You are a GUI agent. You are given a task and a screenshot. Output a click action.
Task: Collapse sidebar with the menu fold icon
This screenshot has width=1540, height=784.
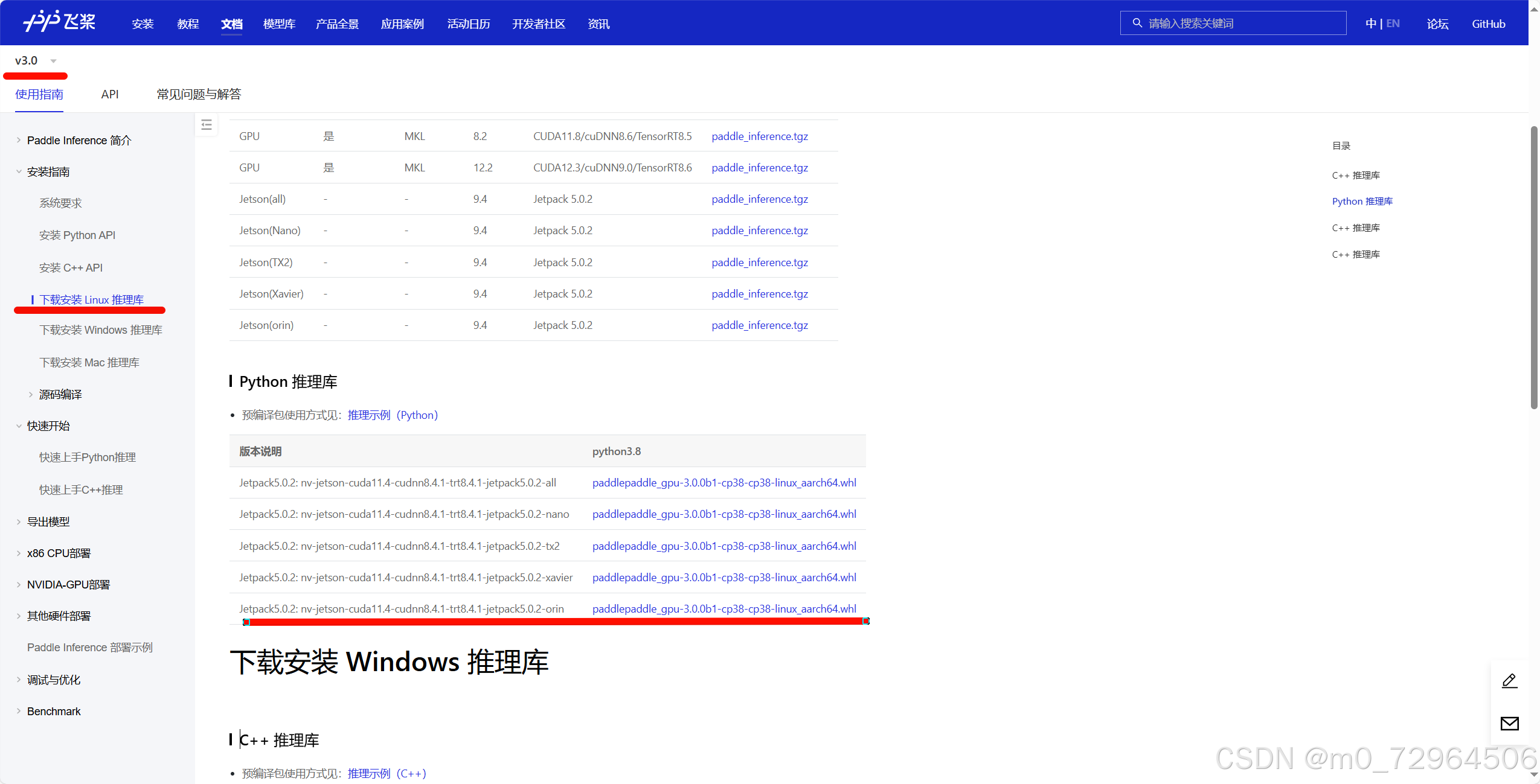coord(207,125)
